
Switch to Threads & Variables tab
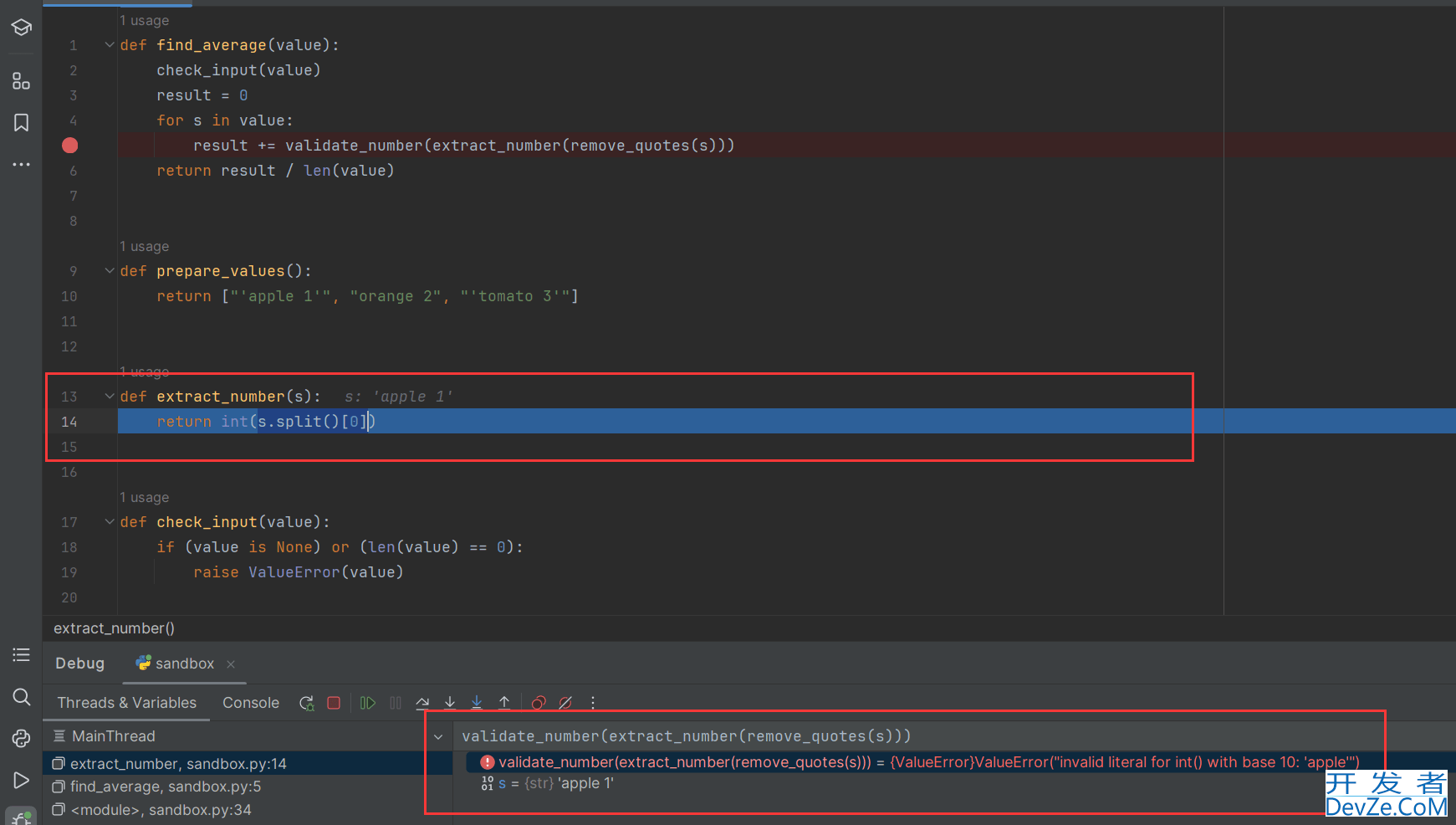pos(126,703)
